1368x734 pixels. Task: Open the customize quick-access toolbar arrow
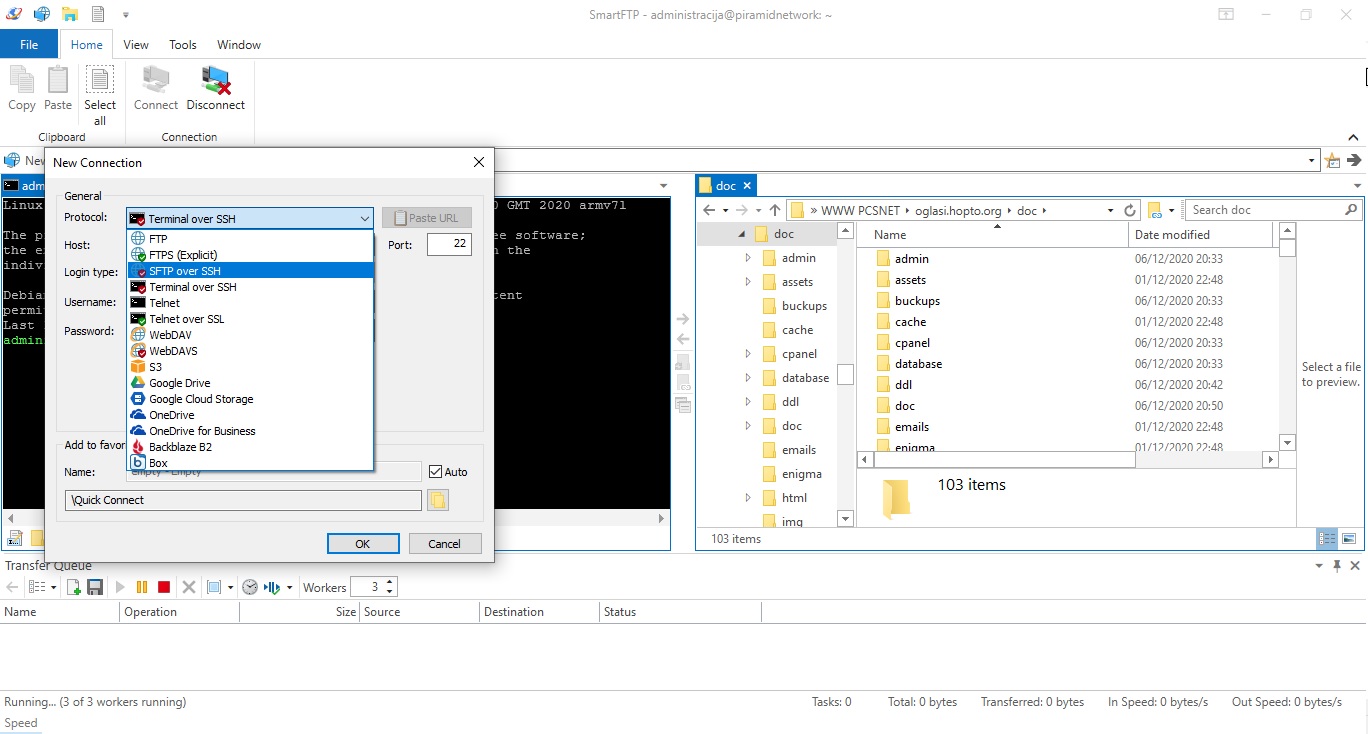[x=126, y=14]
